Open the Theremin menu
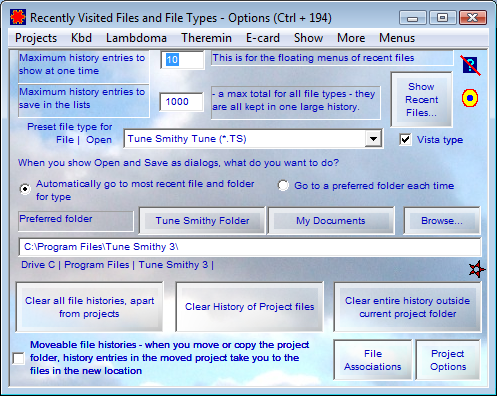Viewport: 497px width, 396px height. click(x=206, y=38)
